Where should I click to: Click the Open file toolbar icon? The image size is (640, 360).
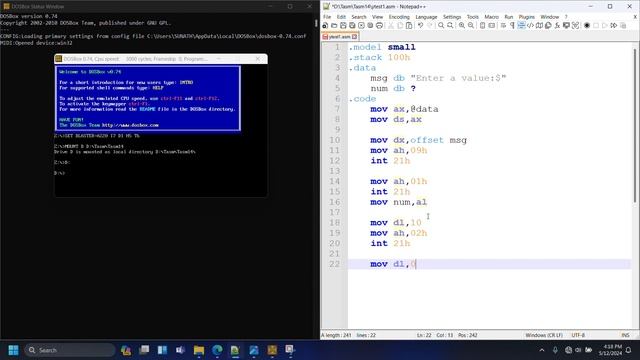click(334, 25)
